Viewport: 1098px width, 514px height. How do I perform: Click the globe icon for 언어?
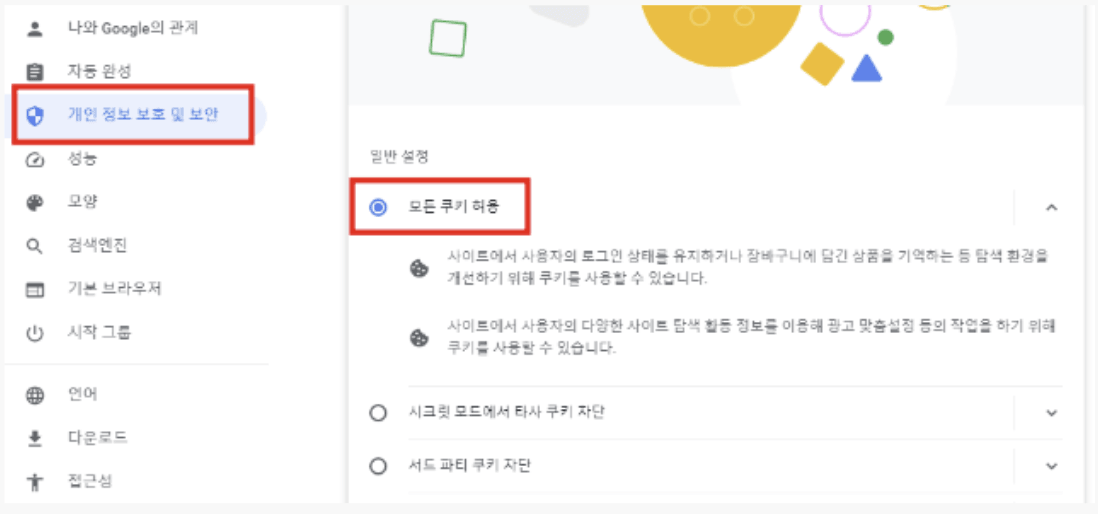pos(35,395)
